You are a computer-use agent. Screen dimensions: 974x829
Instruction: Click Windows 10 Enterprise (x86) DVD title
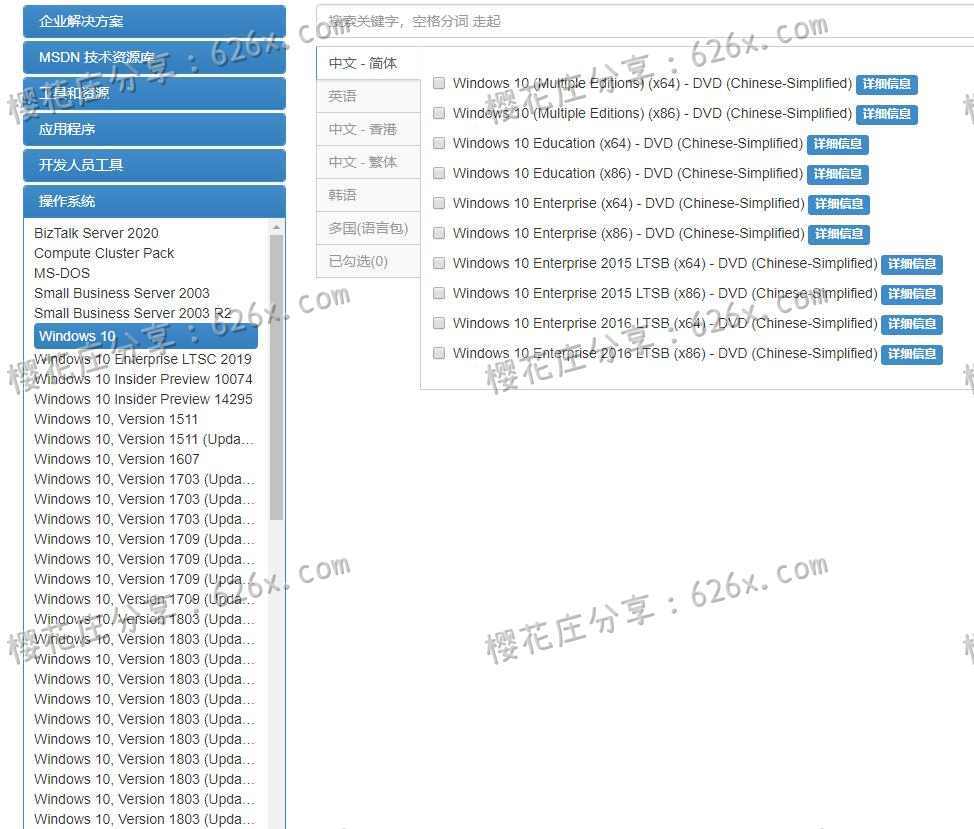click(629, 233)
